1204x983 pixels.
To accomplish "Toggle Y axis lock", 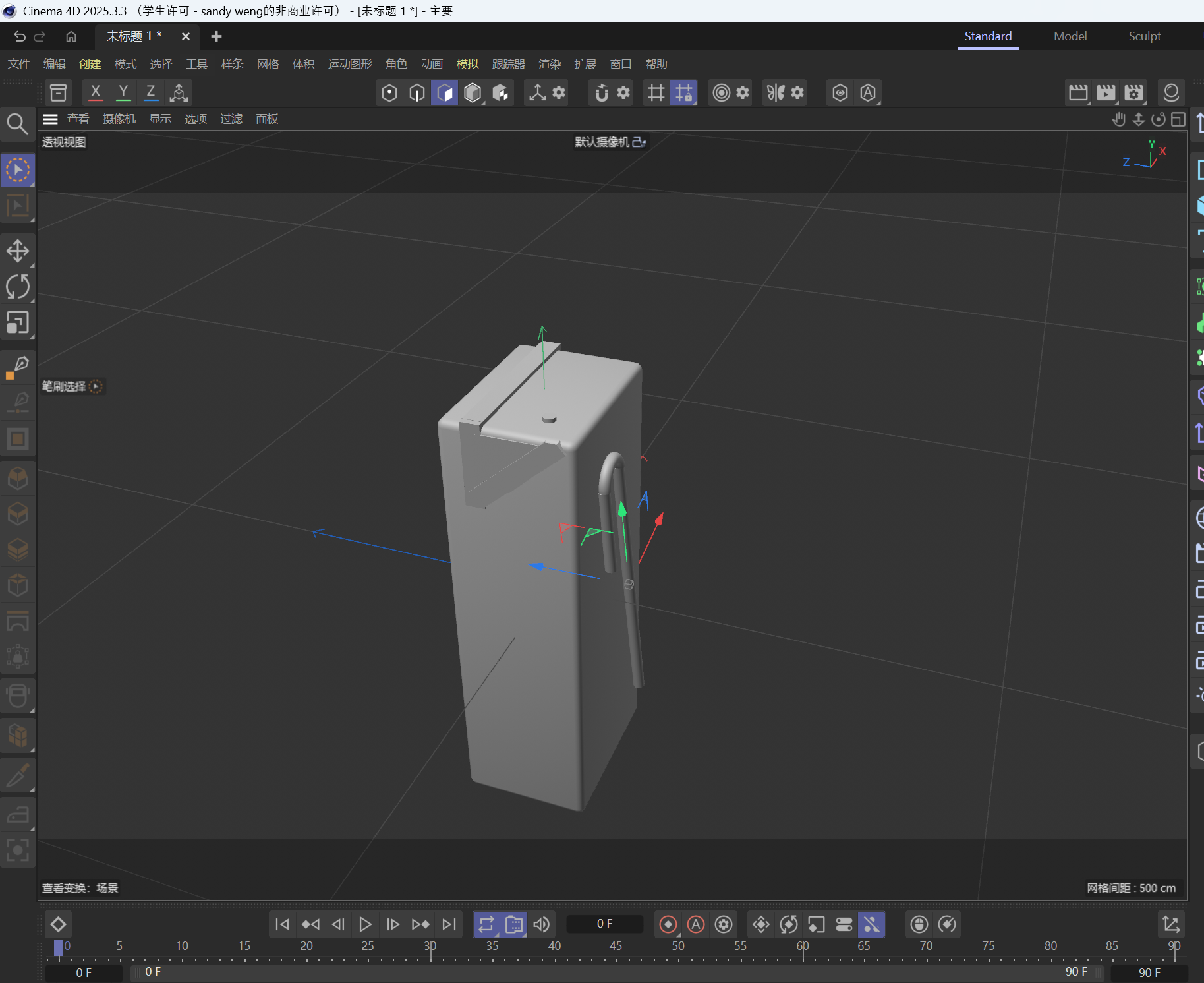I will (123, 92).
